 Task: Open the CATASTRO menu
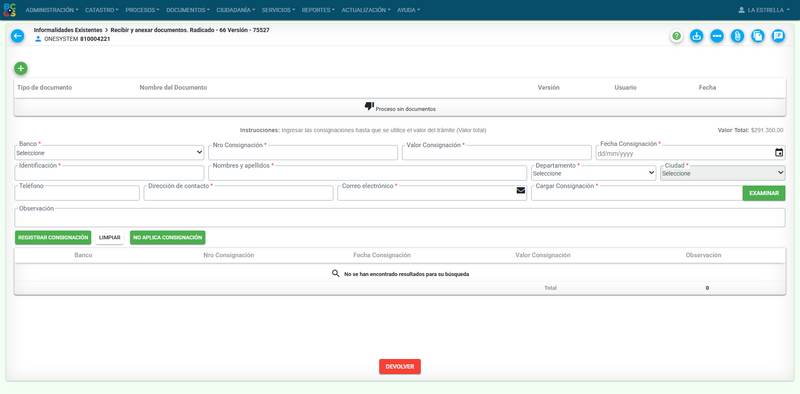click(x=102, y=10)
